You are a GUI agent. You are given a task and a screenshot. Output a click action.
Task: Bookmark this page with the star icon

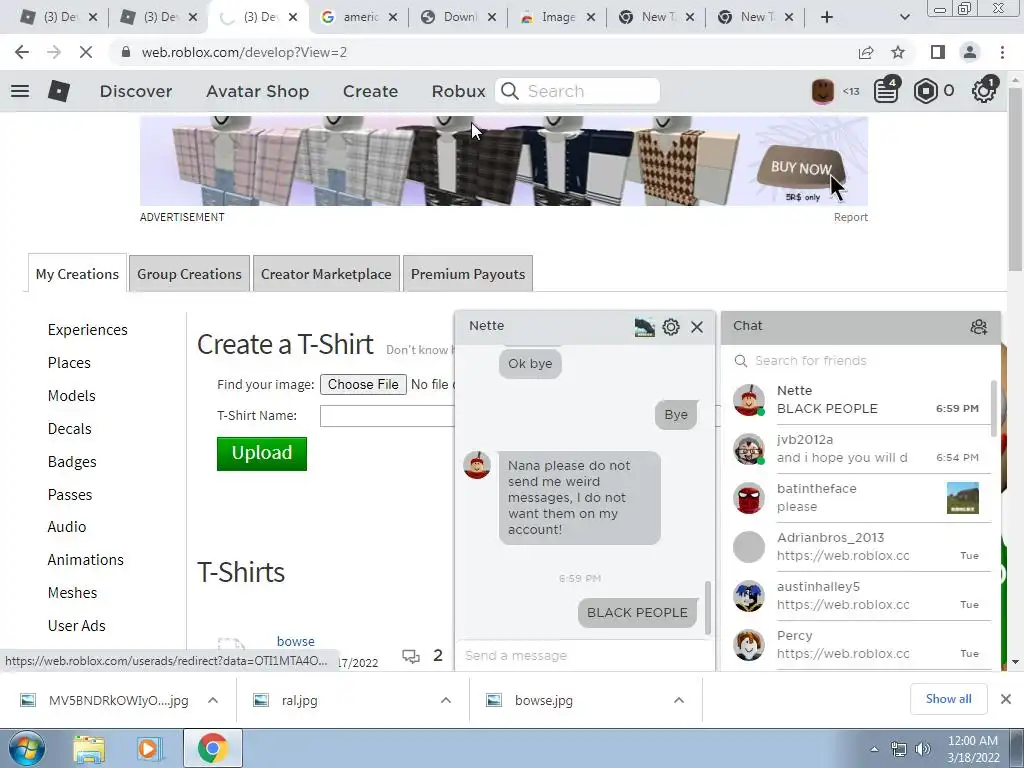[898, 52]
